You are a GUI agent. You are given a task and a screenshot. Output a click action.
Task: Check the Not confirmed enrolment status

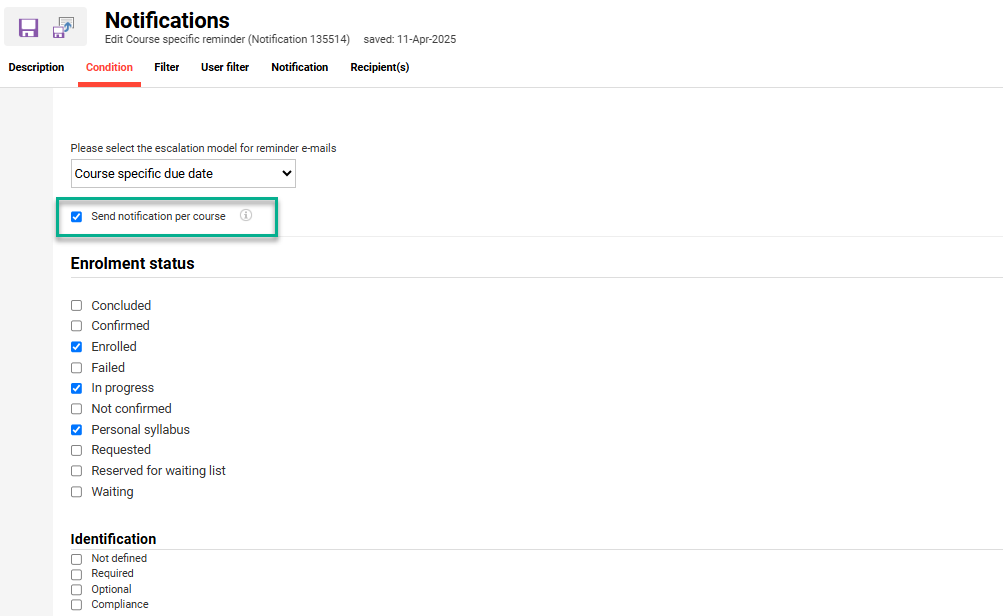click(x=76, y=408)
